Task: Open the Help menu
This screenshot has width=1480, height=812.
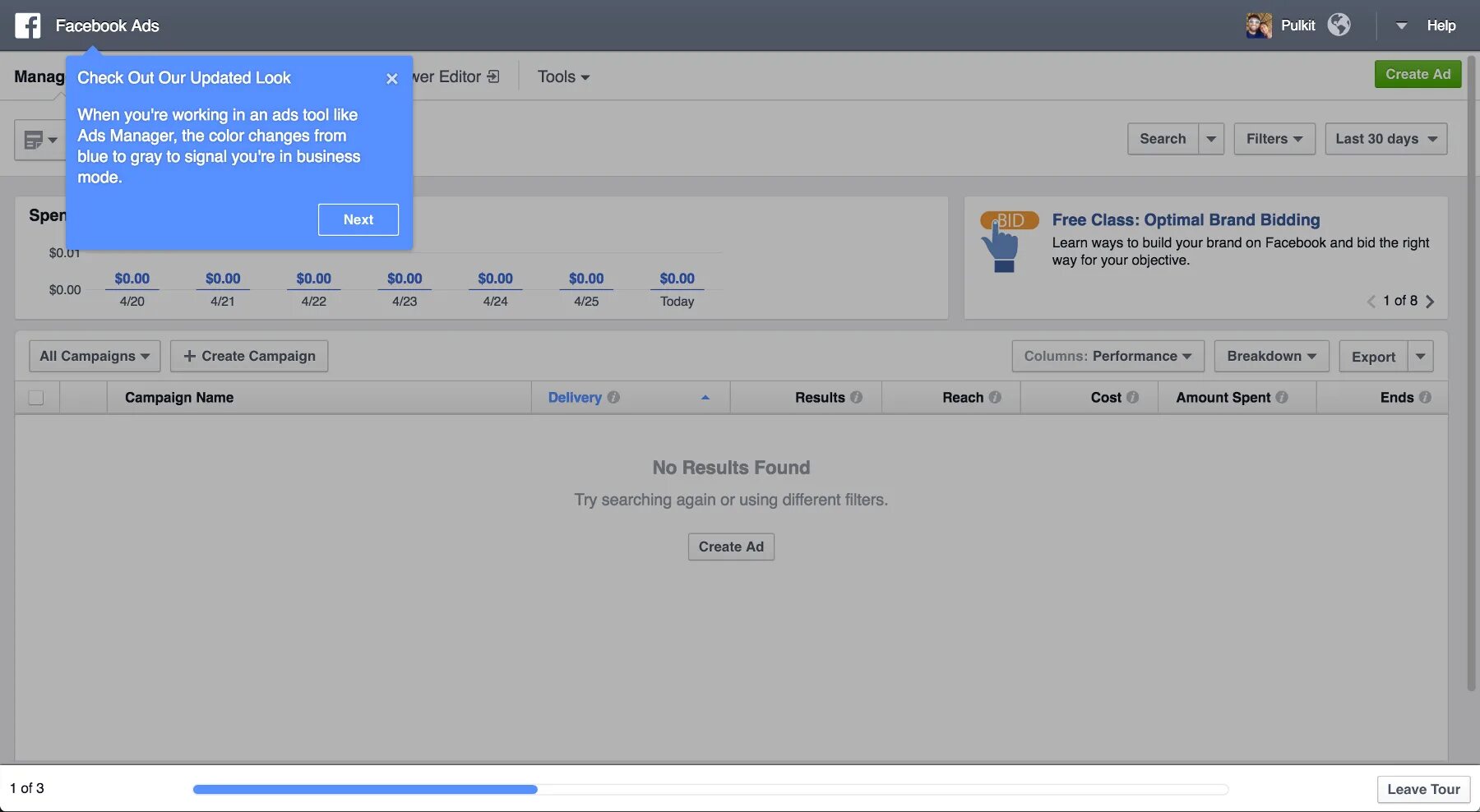Action: pyautogui.click(x=1441, y=25)
